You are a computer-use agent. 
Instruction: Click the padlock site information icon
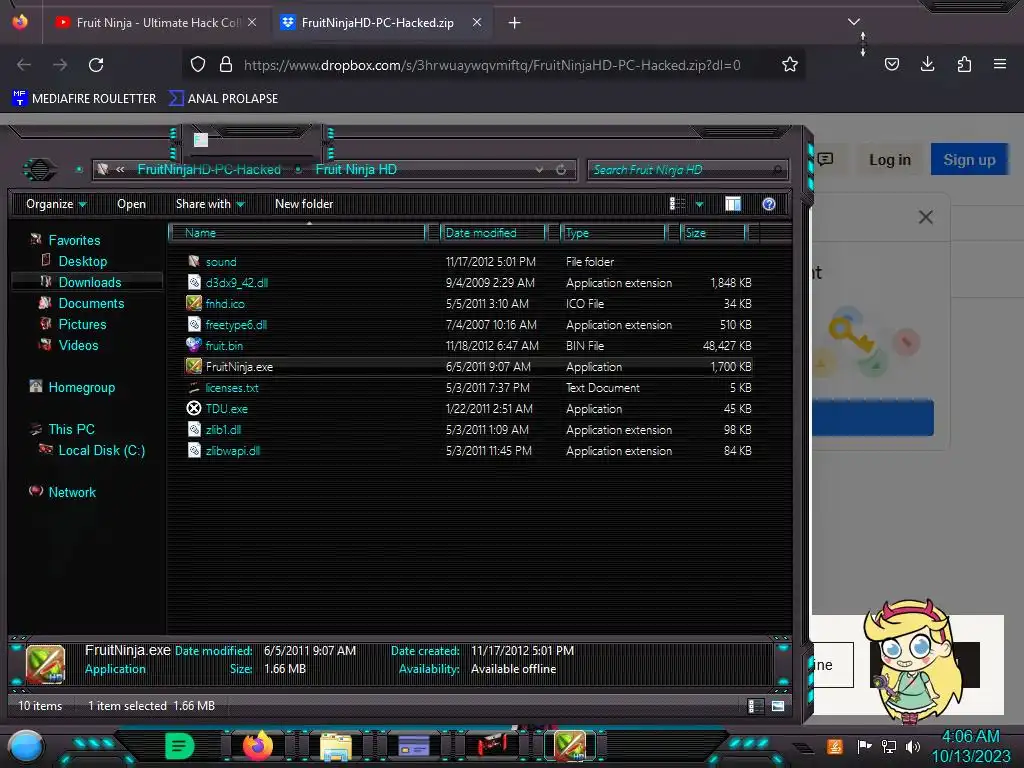pyautogui.click(x=226, y=65)
